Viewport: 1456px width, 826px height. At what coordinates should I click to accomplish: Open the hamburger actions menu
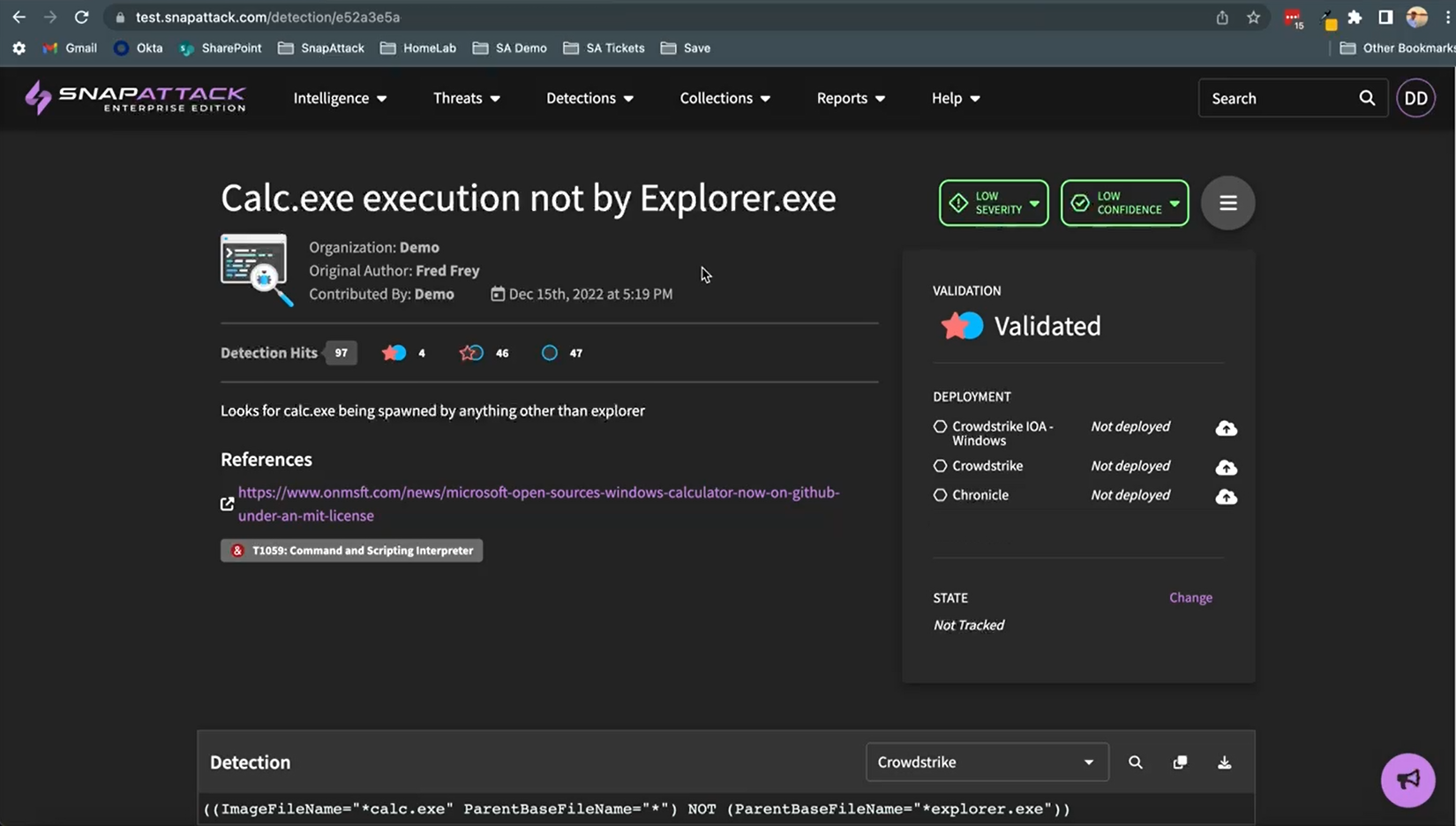[x=1227, y=203]
